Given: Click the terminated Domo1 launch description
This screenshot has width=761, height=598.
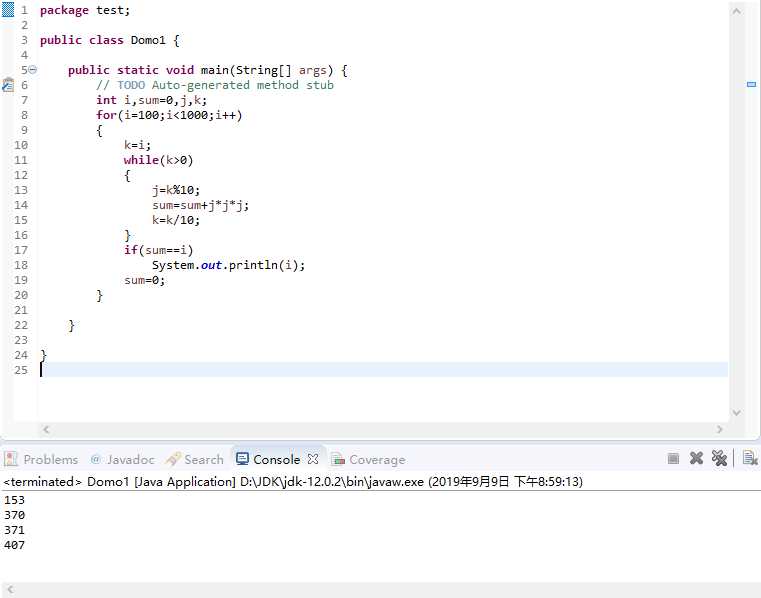Looking at the screenshot, I should (293, 482).
